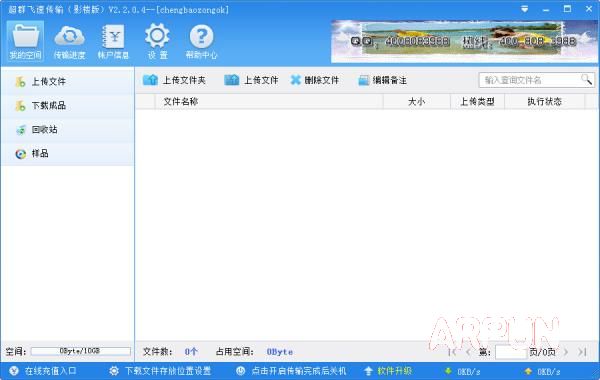The height and width of the screenshot is (380, 600).
Task: Focus the 输入查询文件名 search field
Action: [531, 80]
